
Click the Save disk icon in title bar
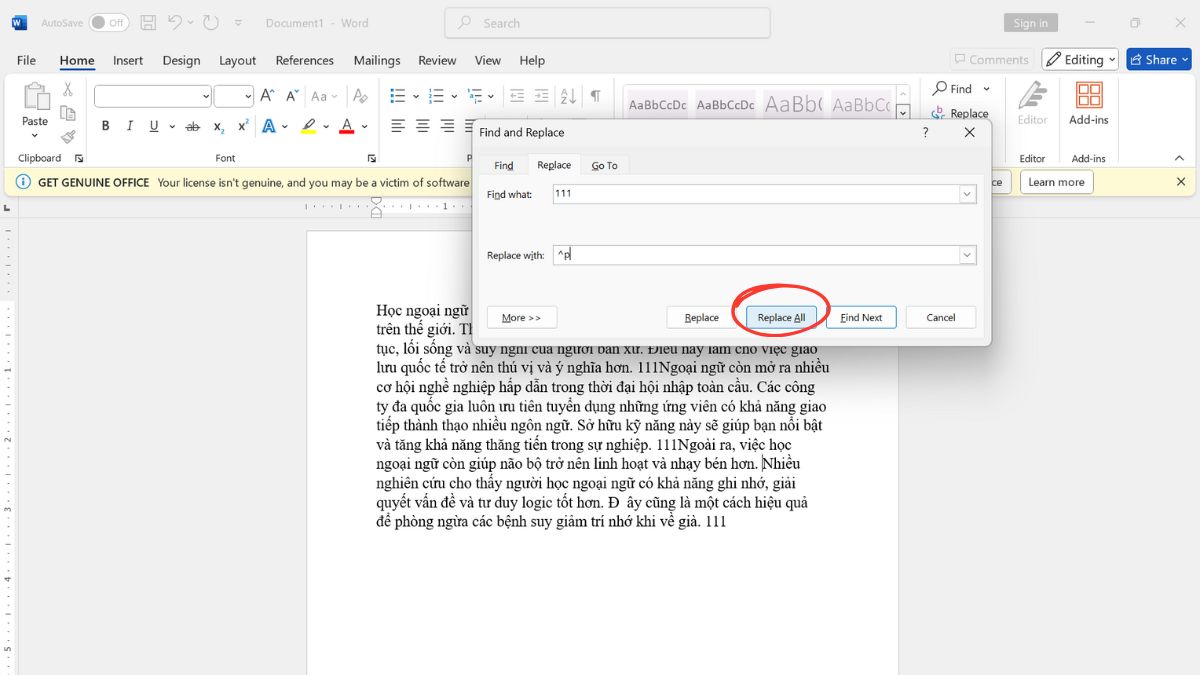(x=148, y=22)
